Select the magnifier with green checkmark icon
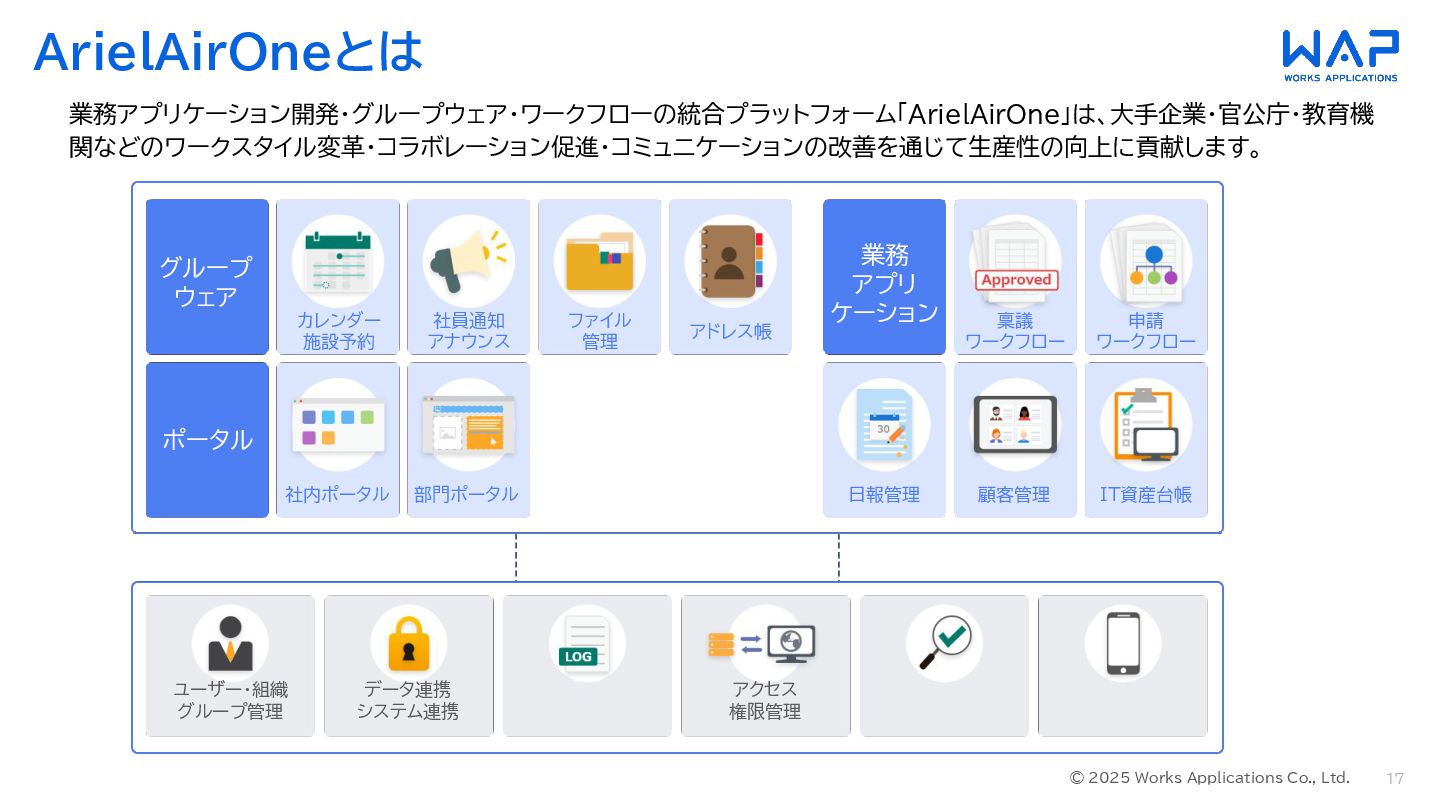1440x810 pixels. (x=945, y=642)
